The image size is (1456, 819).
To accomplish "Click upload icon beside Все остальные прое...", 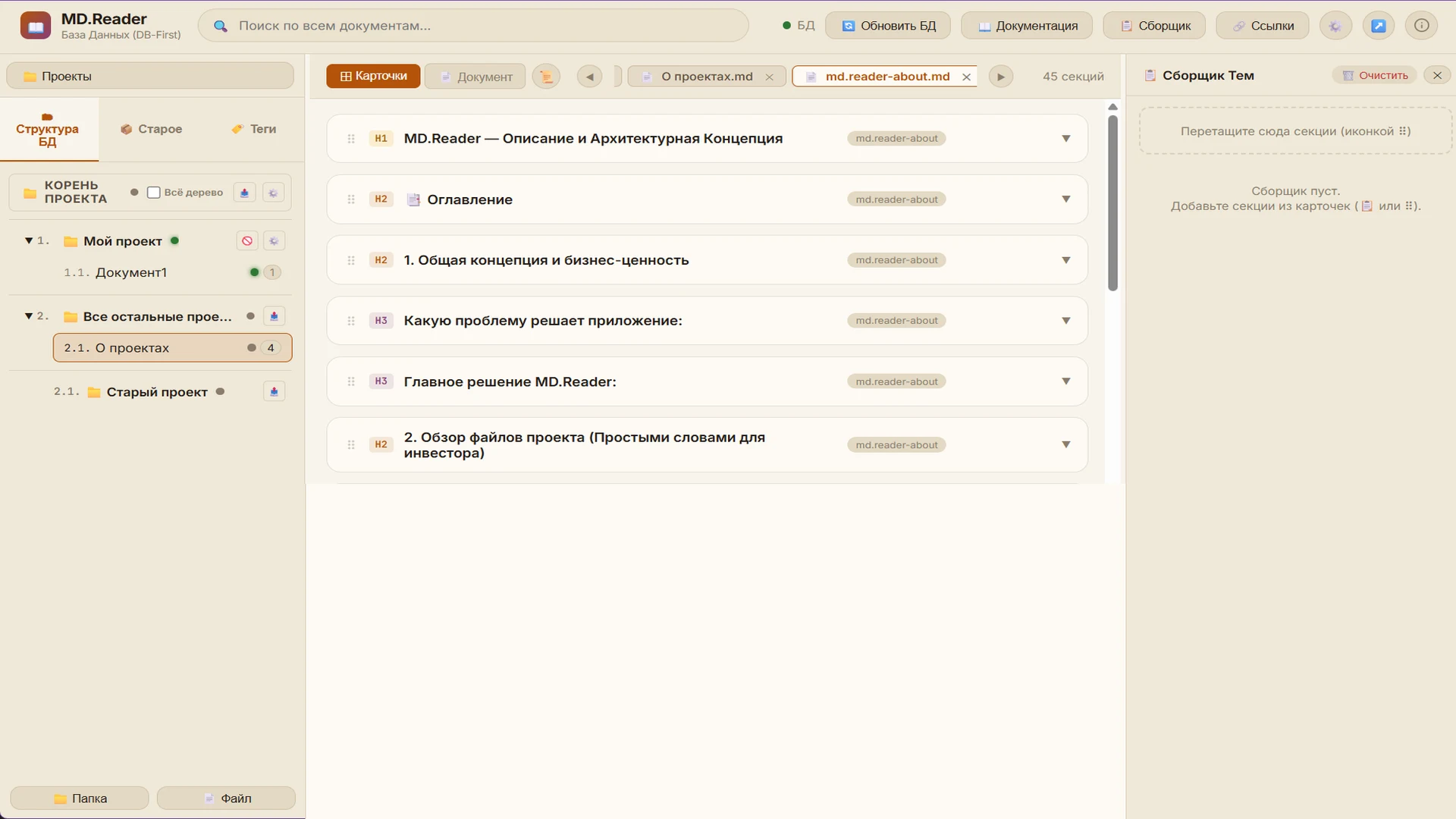I will (x=274, y=316).
